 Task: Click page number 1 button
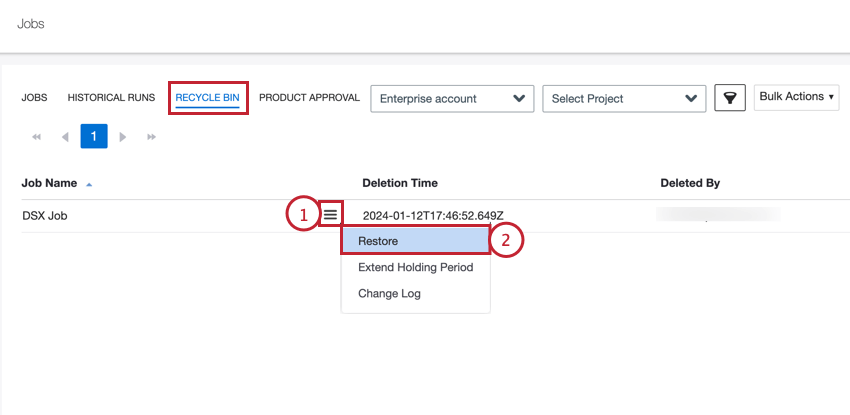click(x=94, y=136)
